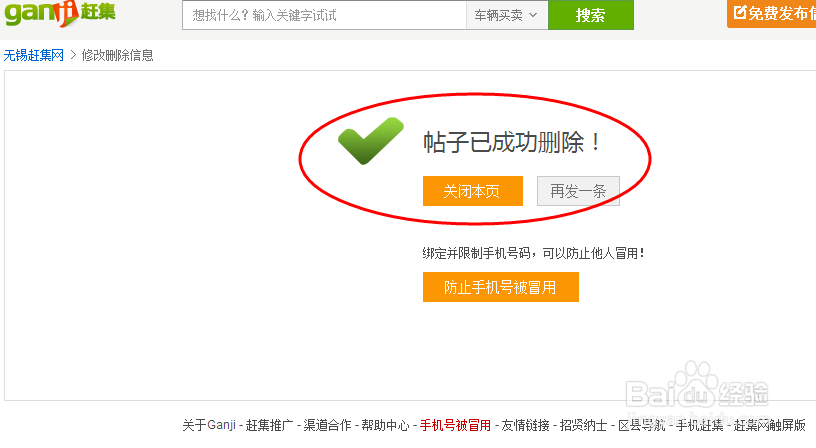Open the 友情链接 footer link
Screen dimensions: 816x448
pyautogui.click(x=525, y=425)
